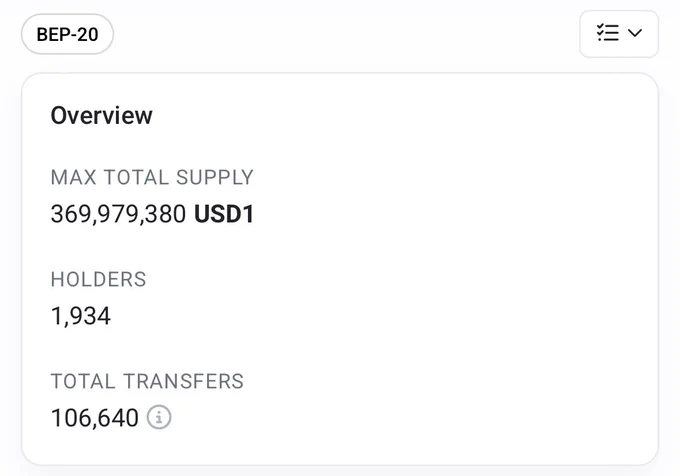Click blank area between BEP-20 badge and dropdown
This screenshot has width=680, height=476.
coord(346,34)
